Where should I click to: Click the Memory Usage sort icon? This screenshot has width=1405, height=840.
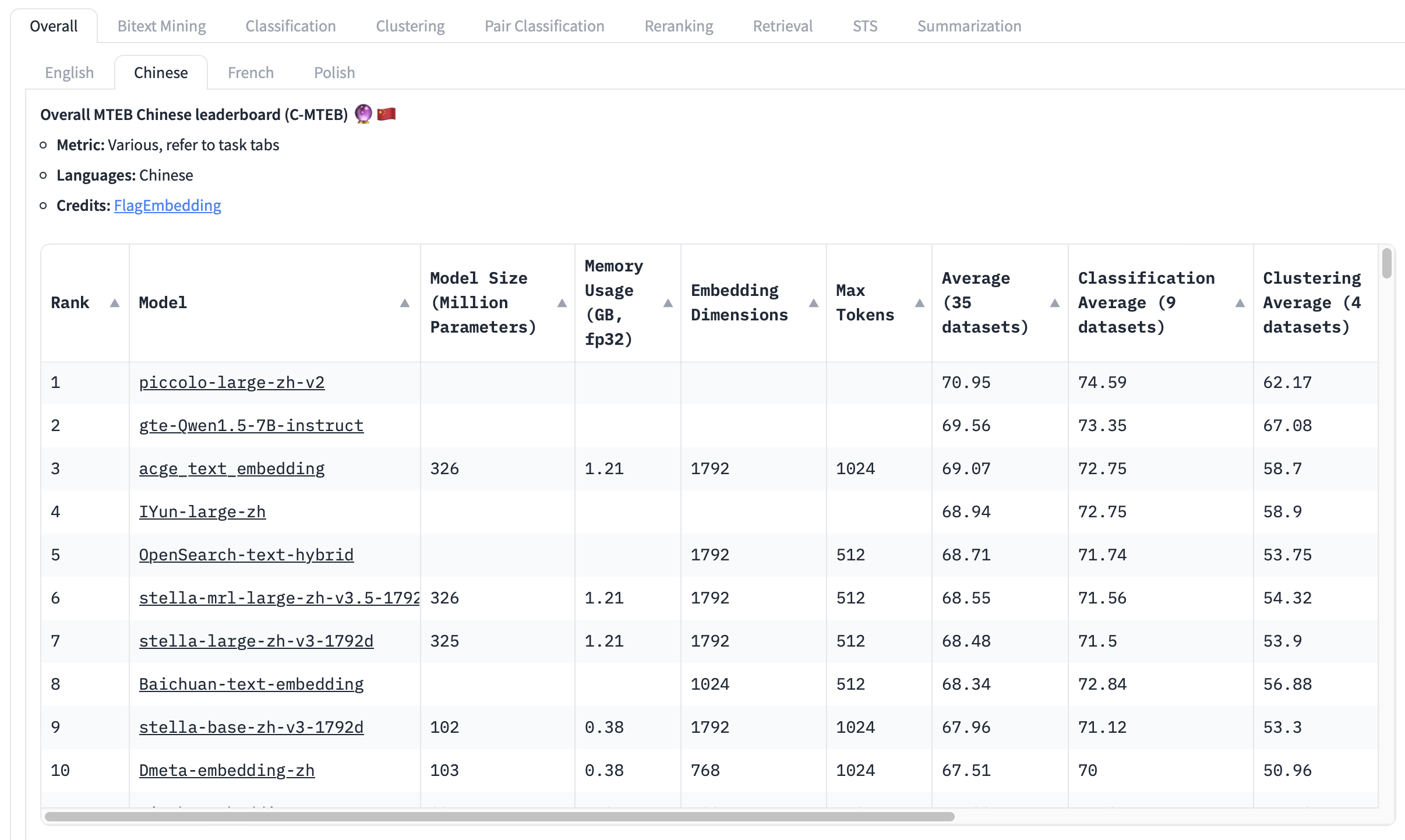point(668,302)
